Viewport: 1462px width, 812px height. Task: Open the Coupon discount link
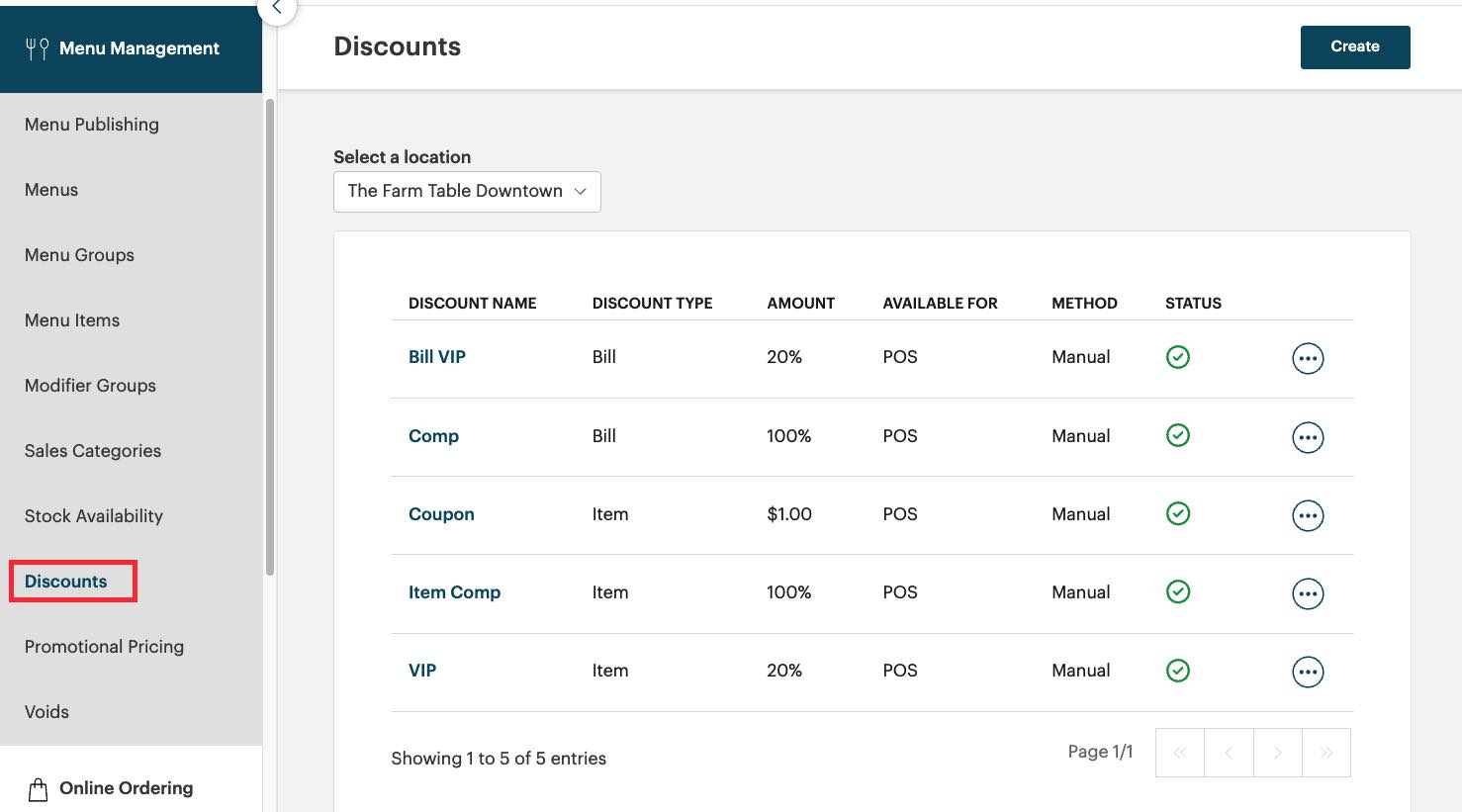[x=441, y=514]
